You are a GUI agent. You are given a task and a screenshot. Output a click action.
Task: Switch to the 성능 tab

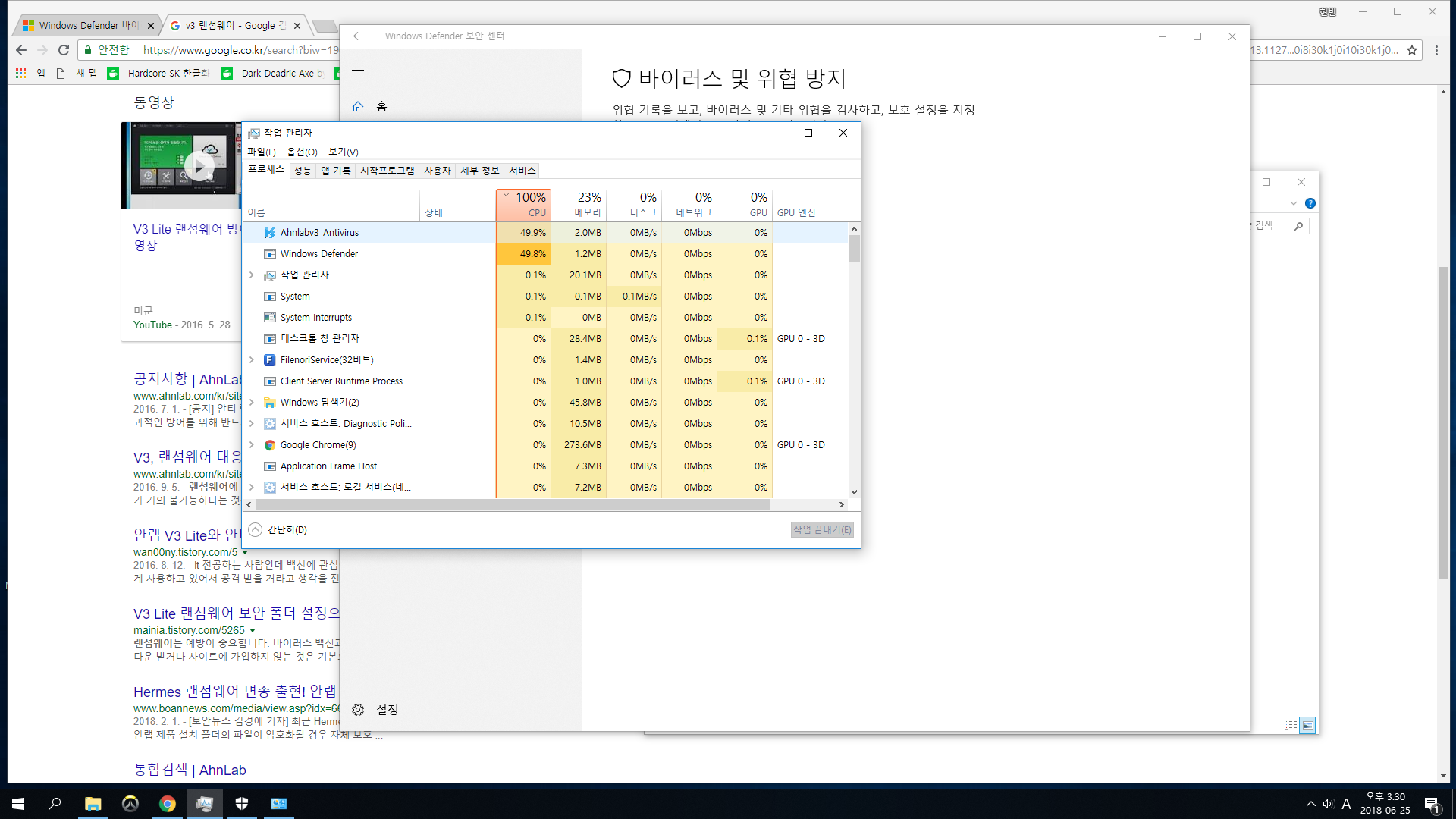302,171
